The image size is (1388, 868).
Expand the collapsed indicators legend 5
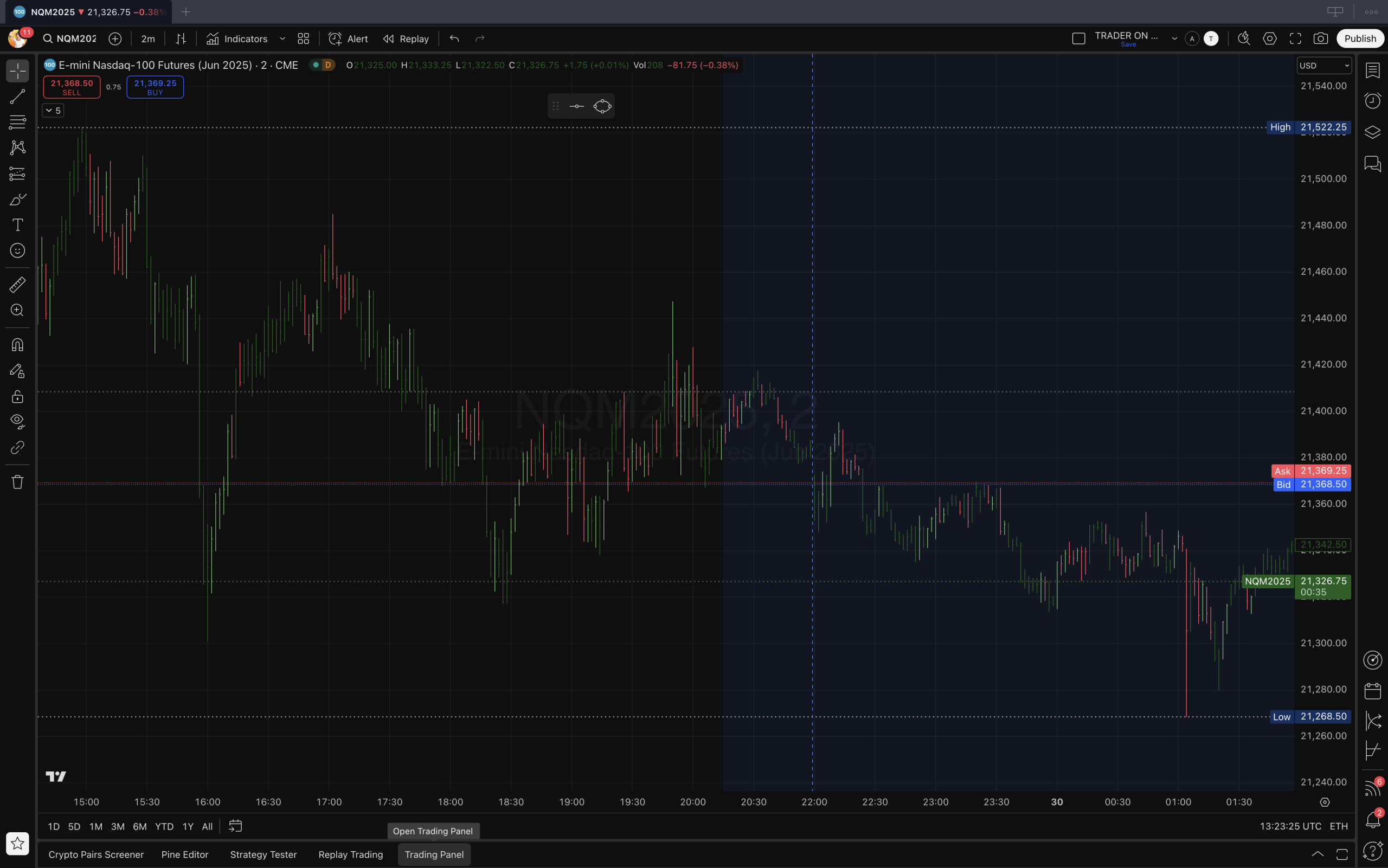[53, 110]
